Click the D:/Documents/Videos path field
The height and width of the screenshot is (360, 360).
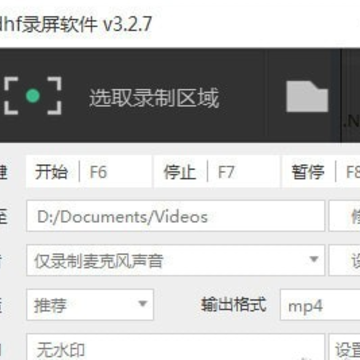pyautogui.click(x=176, y=216)
